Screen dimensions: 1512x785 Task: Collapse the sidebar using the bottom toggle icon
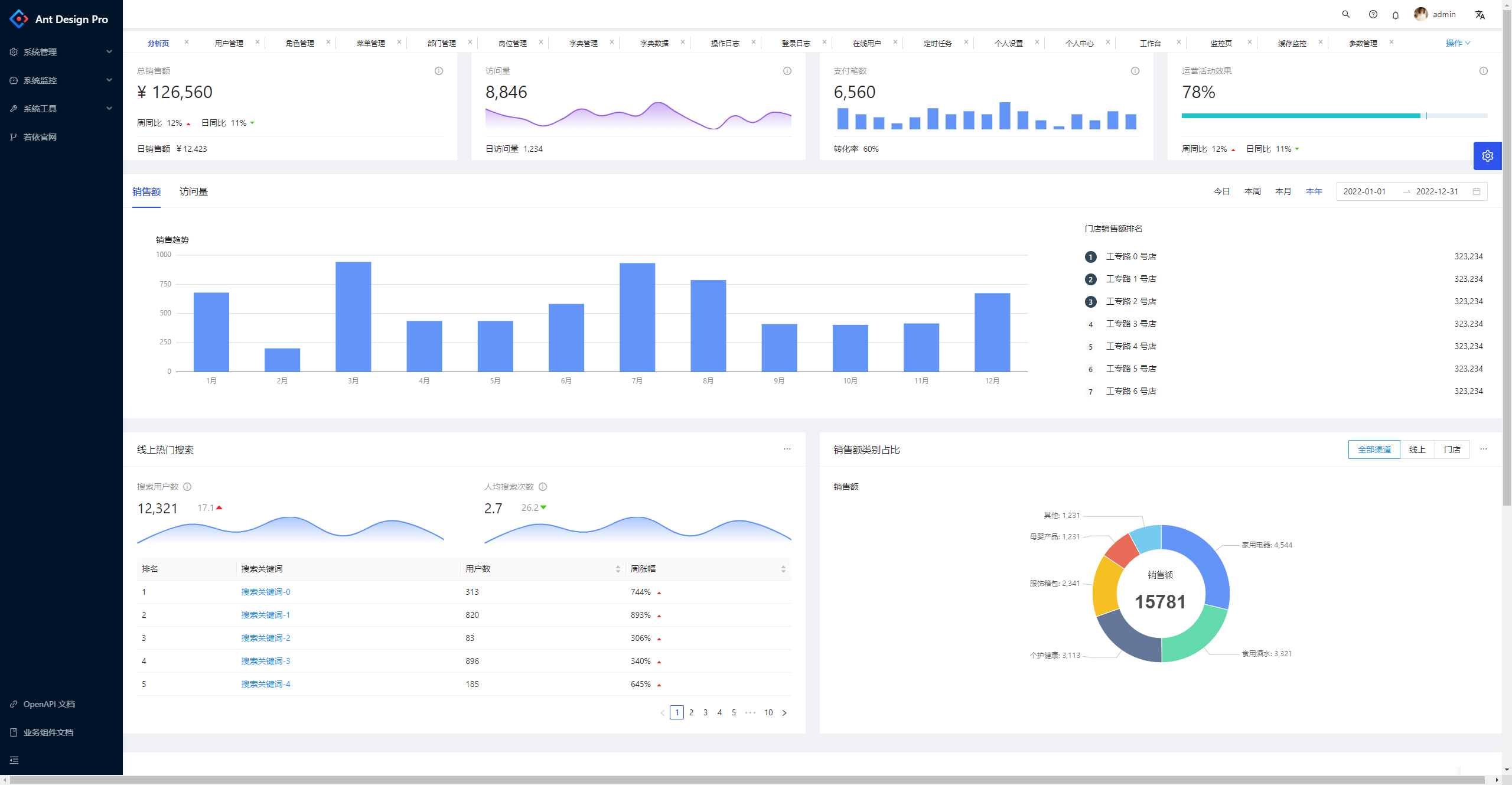coord(14,760)
